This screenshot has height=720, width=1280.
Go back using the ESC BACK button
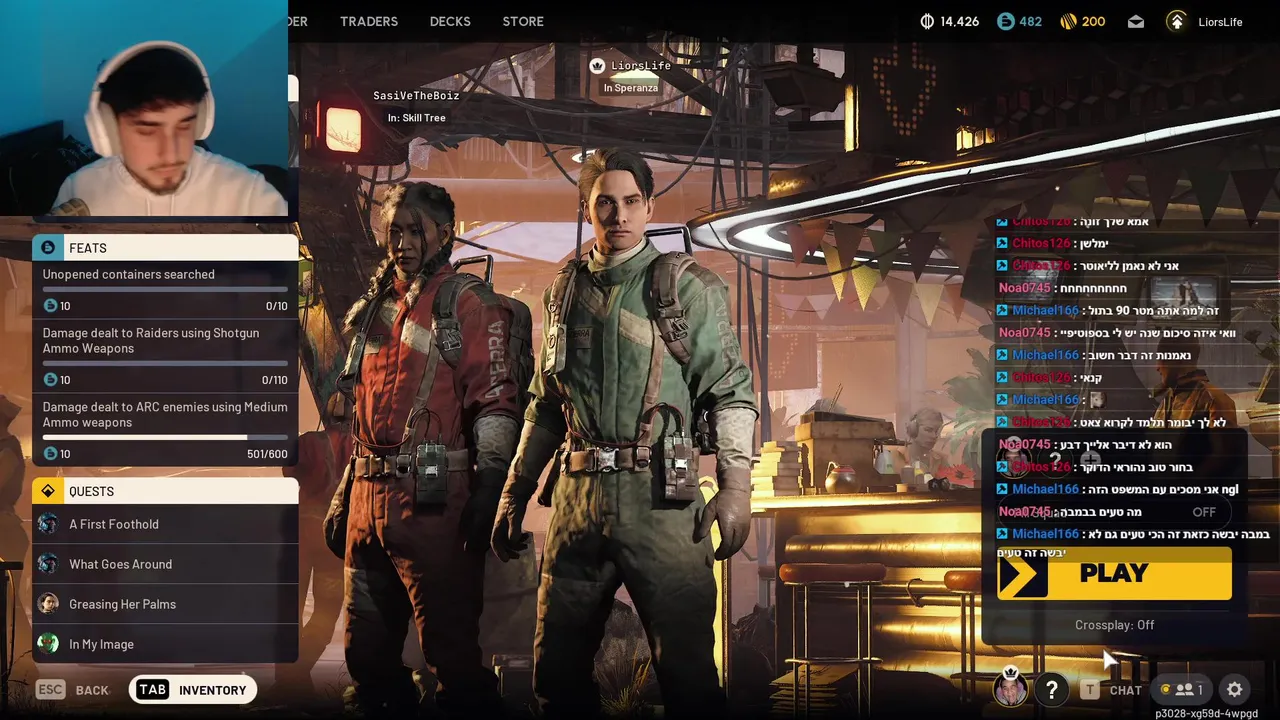click(72, 689)
